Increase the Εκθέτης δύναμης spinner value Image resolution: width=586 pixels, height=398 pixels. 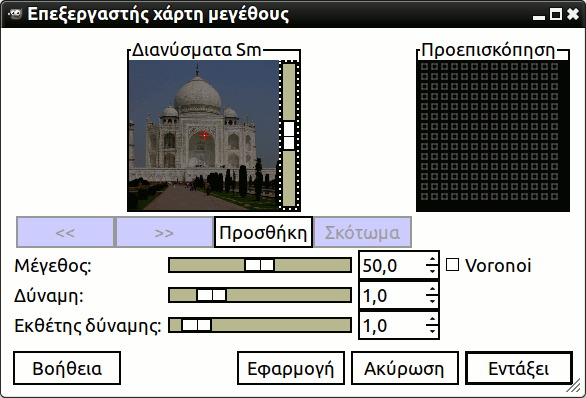432,320
